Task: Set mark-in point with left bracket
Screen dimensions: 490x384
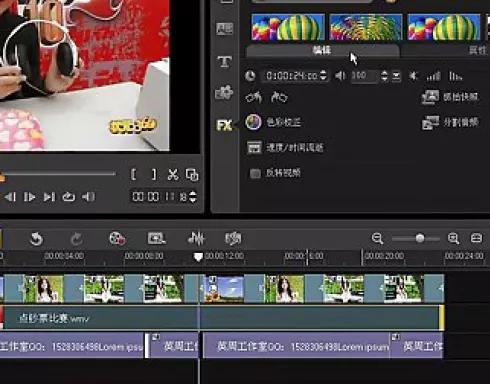Action: click(x=133, y=174)
